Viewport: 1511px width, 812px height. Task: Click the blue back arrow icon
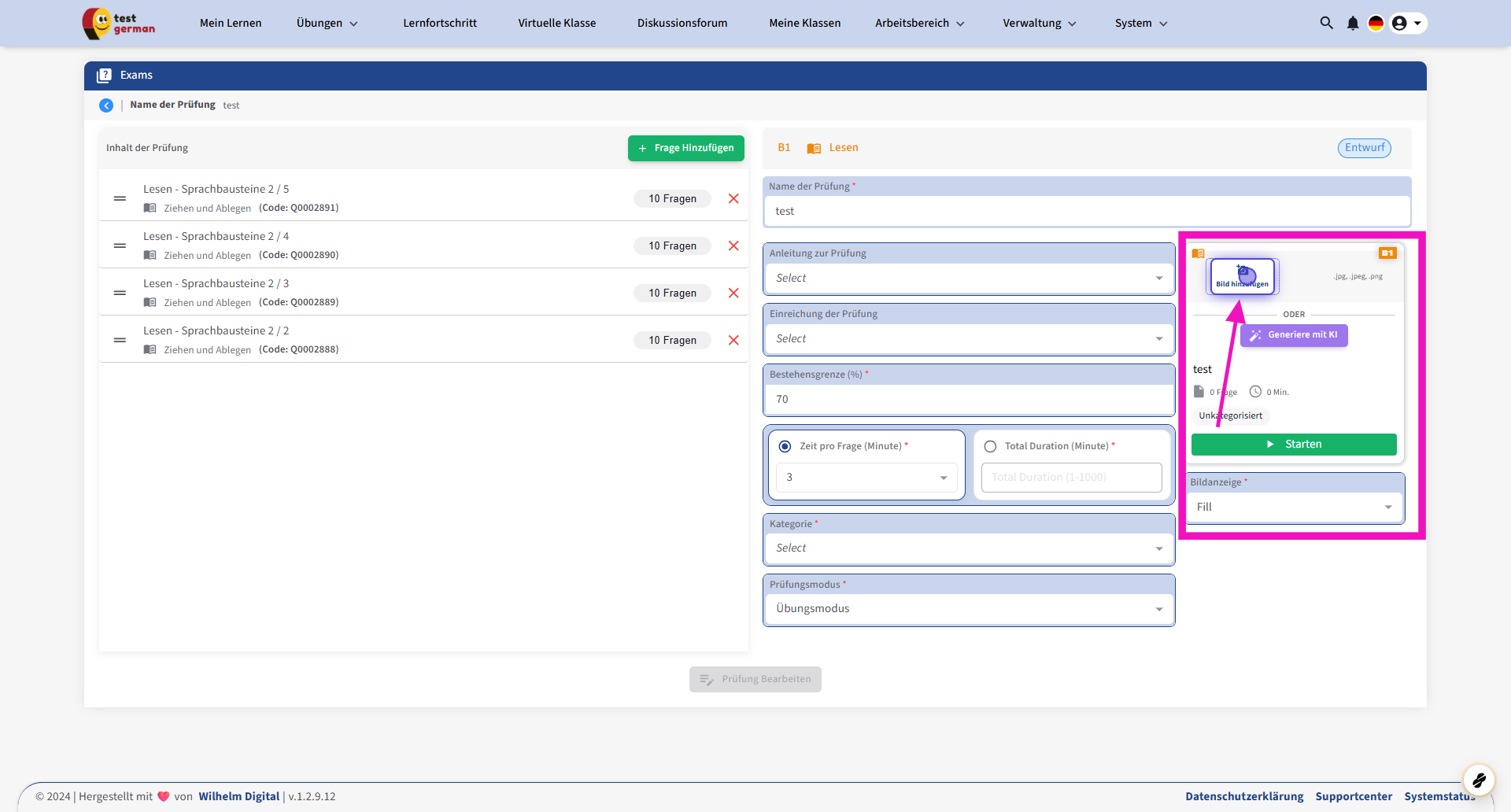point(106,105)
